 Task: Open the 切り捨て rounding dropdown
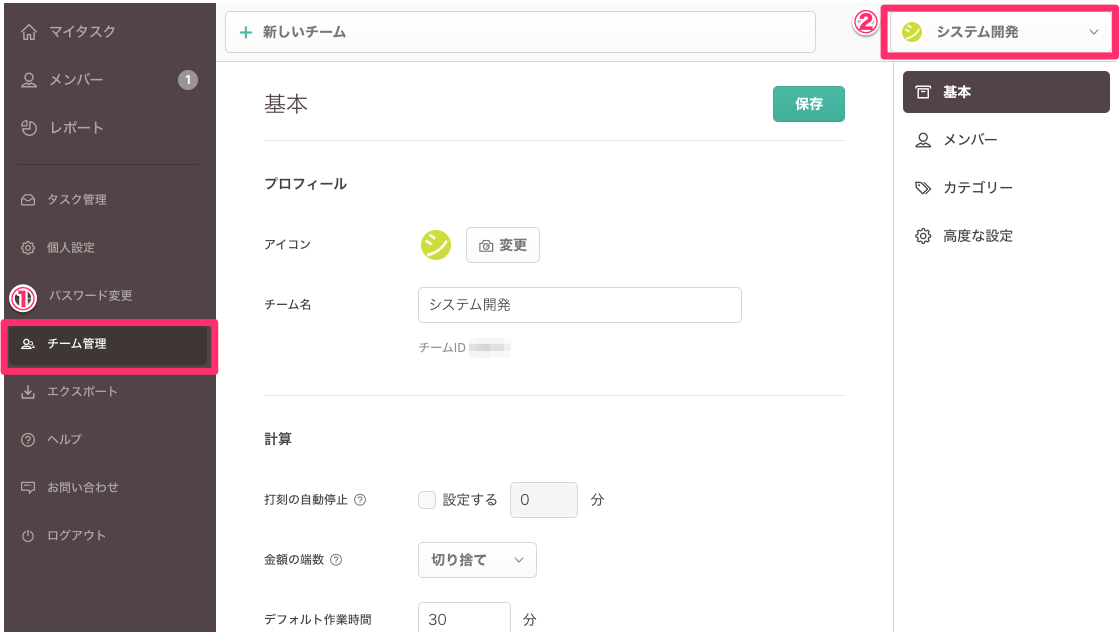click(477, 560)
